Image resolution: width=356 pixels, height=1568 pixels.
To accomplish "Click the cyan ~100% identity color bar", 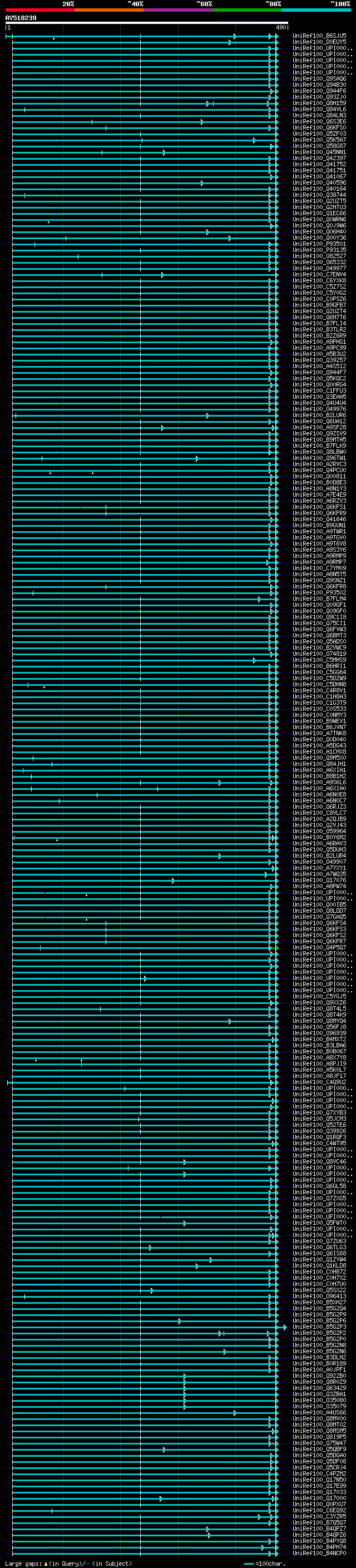I will click(x=316, y=10).
